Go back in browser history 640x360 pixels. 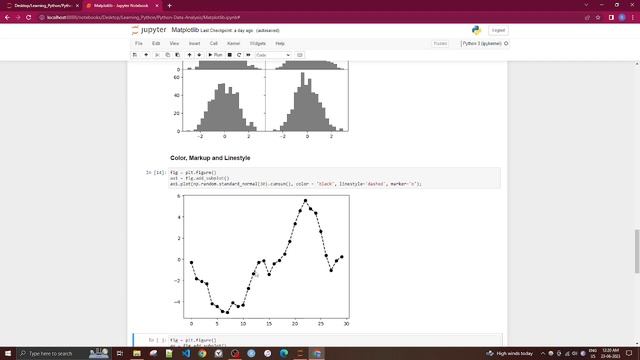(x=7, y=18)
